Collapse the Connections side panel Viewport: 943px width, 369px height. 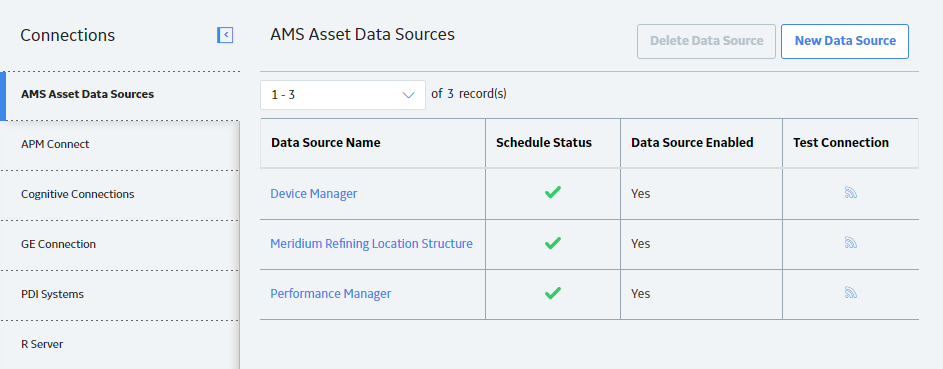point(225,35)
